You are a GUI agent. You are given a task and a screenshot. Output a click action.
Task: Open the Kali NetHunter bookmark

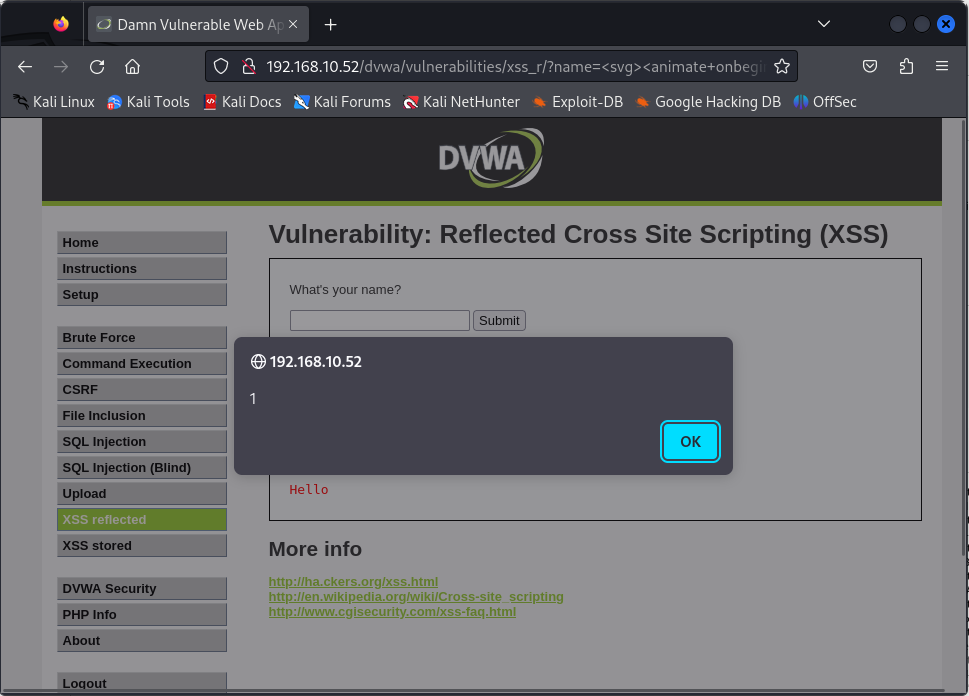(461, 102)
